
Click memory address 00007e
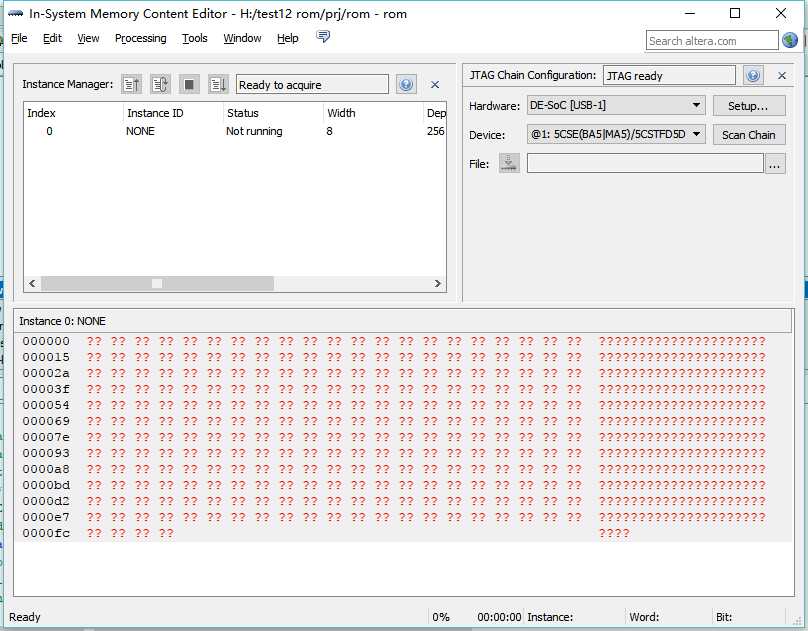coord(46,437)
